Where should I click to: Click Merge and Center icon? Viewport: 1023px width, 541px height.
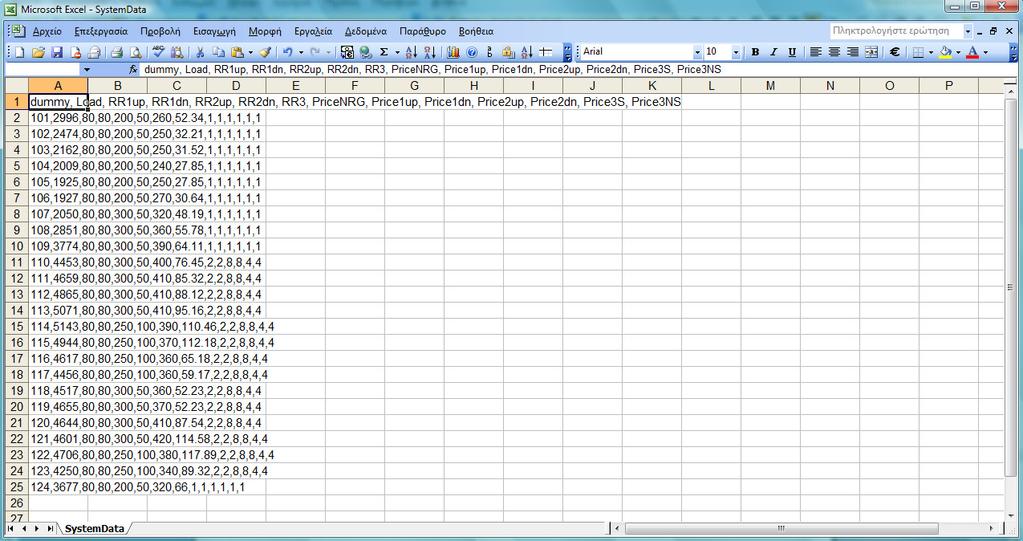[871, 52]
